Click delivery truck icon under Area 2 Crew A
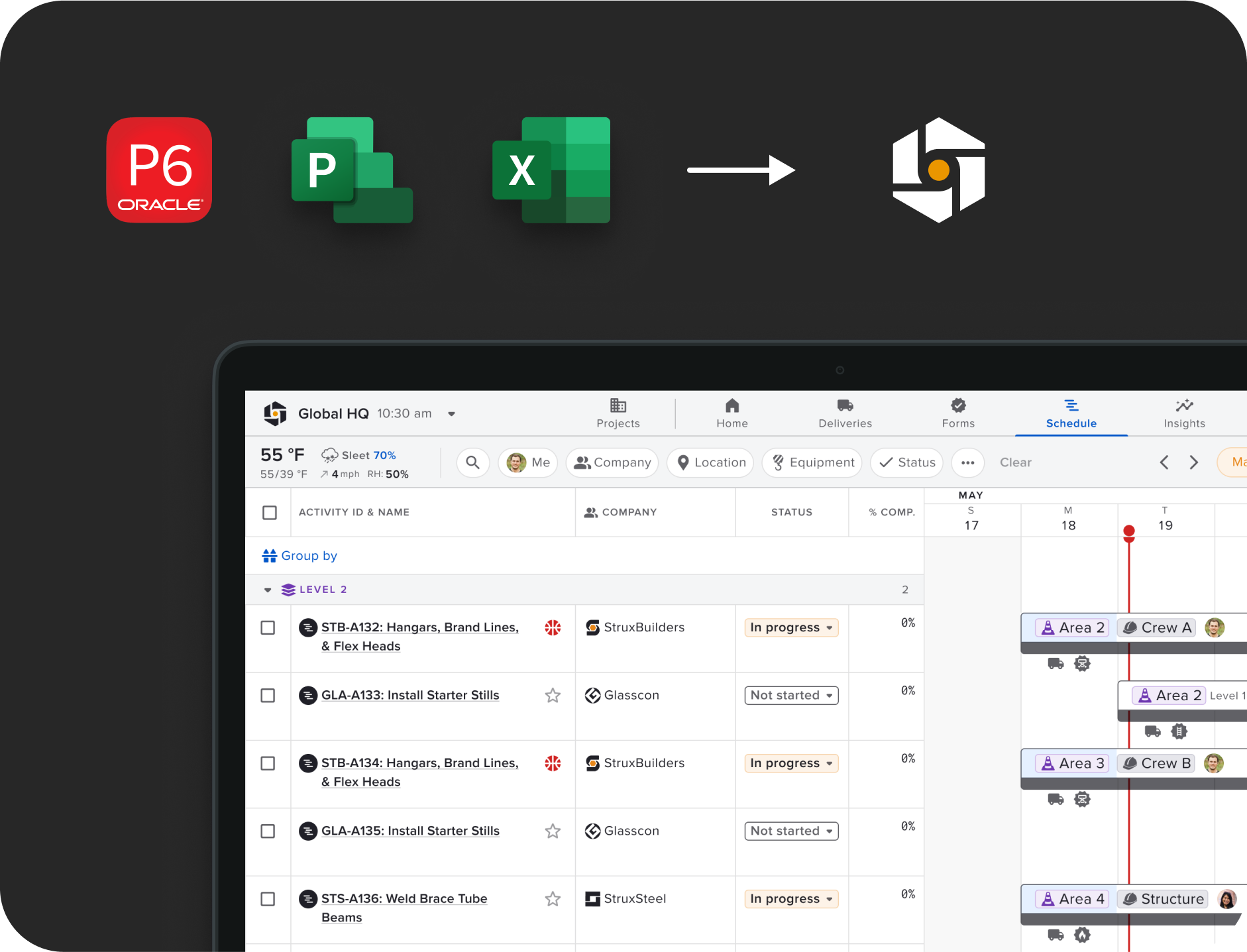 [1056, 664]
